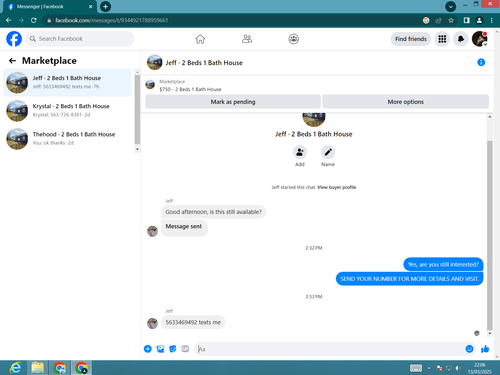Click the Search Facebook field
The width and height of the screenshot is (500, 375).
[80, 39]
